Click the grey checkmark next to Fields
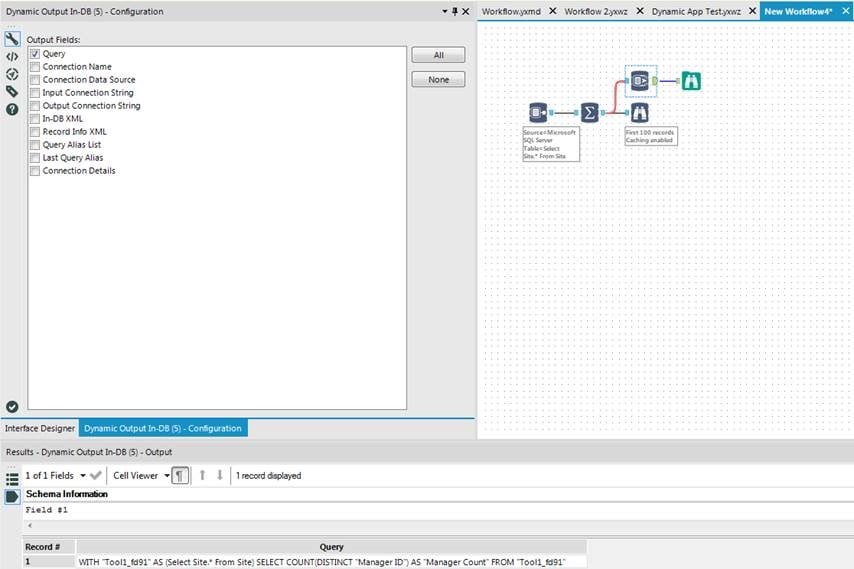The image size is (854, 569). [x=96, y=475]
